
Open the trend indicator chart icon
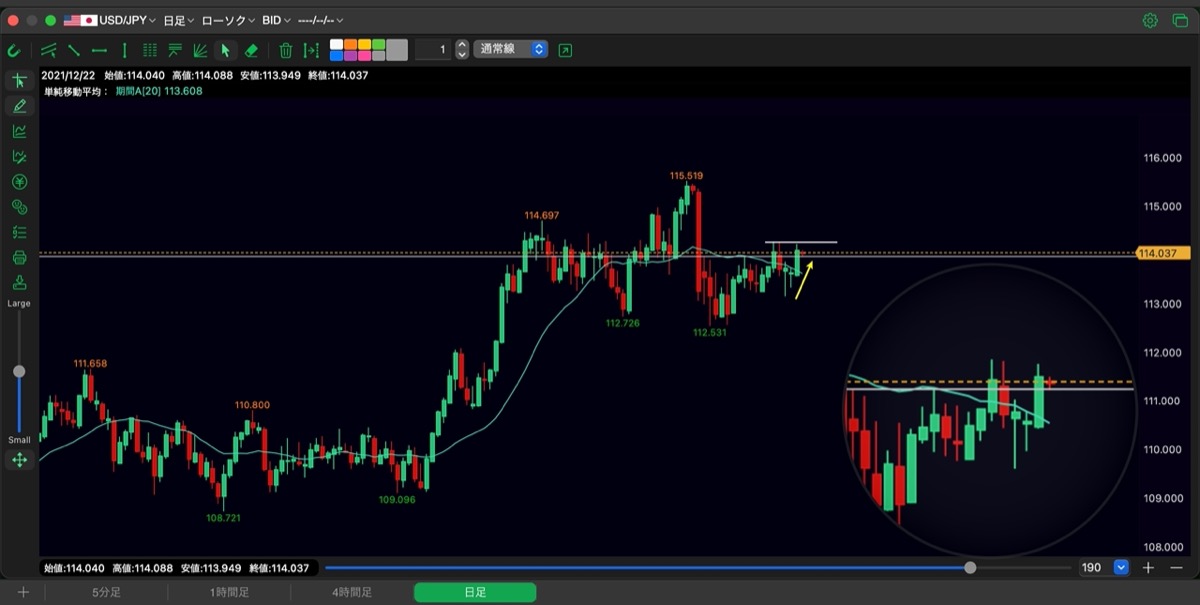pos(19,131)
